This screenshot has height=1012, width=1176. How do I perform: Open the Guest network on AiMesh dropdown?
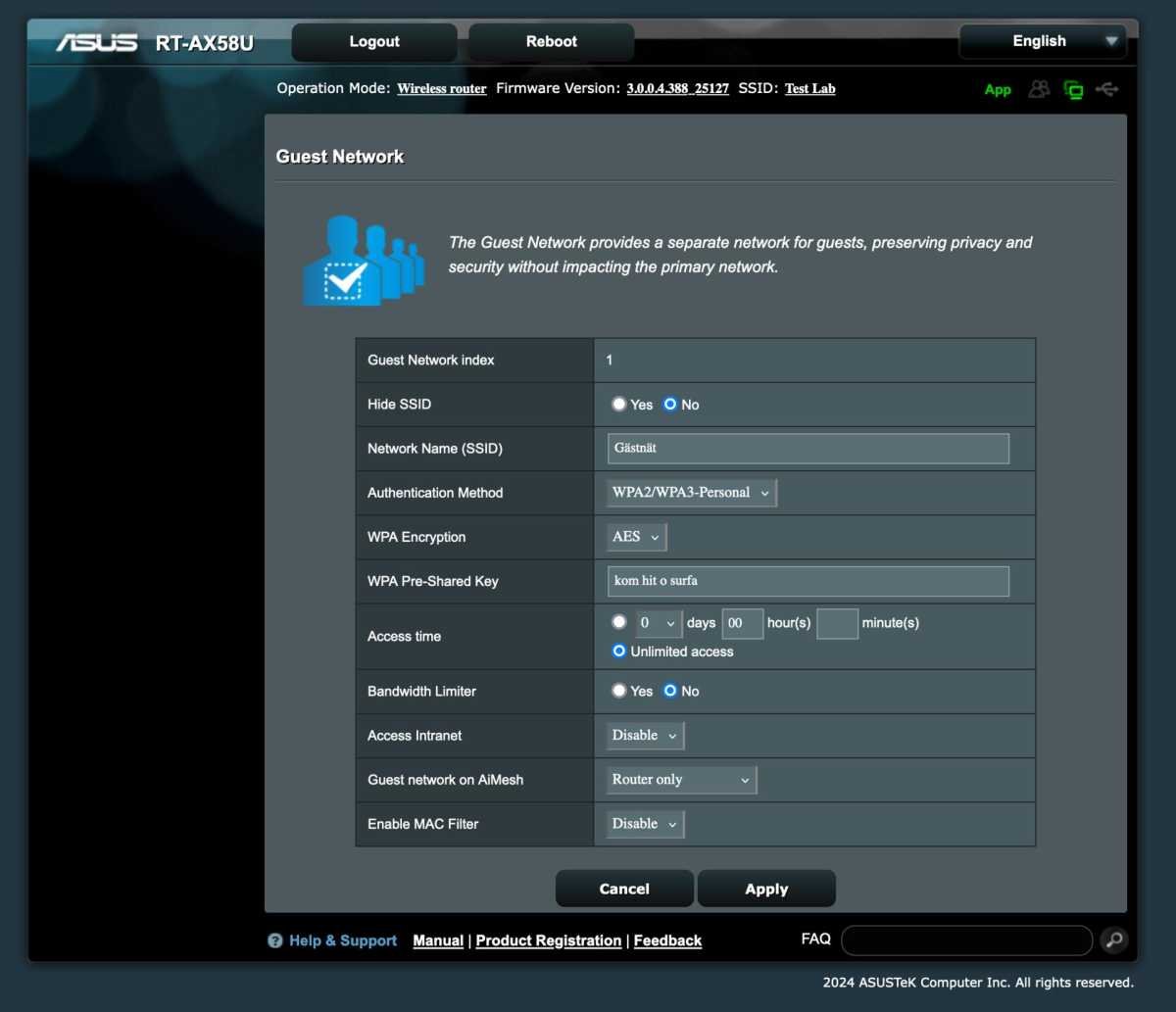(681, 780)
